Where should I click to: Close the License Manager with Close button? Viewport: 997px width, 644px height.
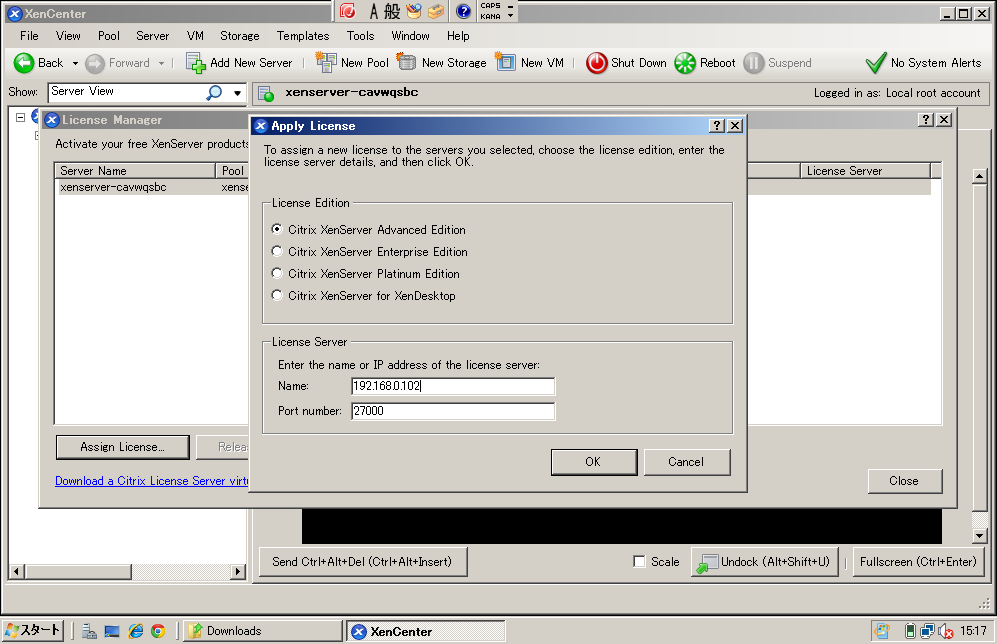[x=904, y=481]
